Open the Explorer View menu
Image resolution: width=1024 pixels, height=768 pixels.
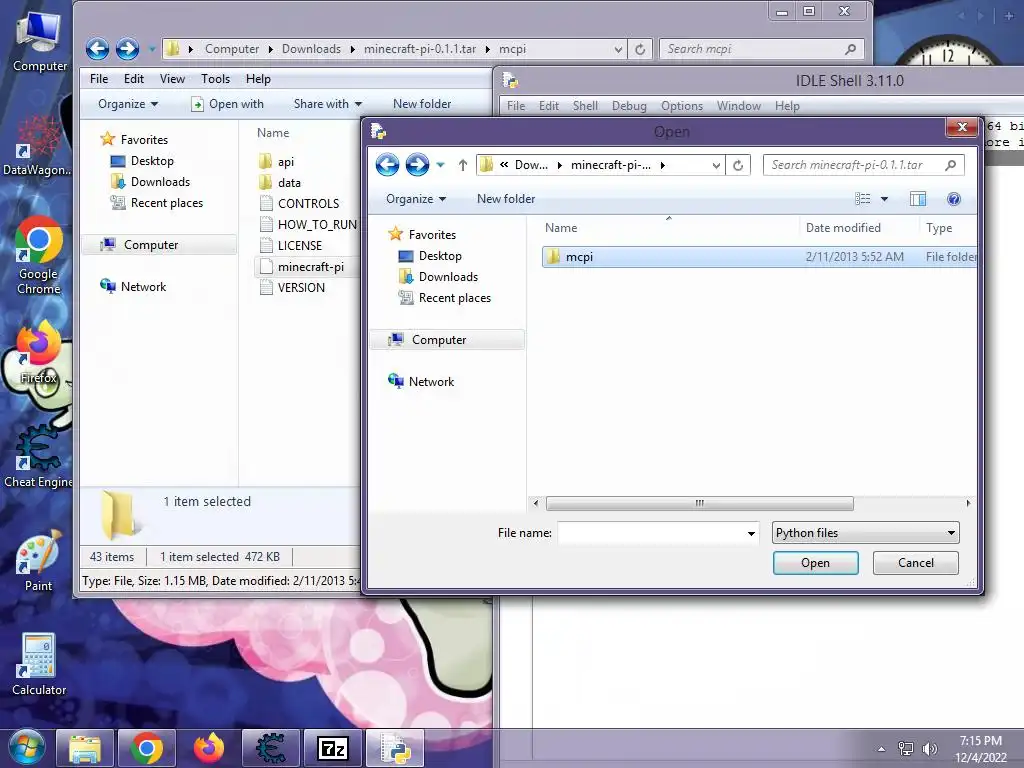pyautogui.click(x=172, y=79)
